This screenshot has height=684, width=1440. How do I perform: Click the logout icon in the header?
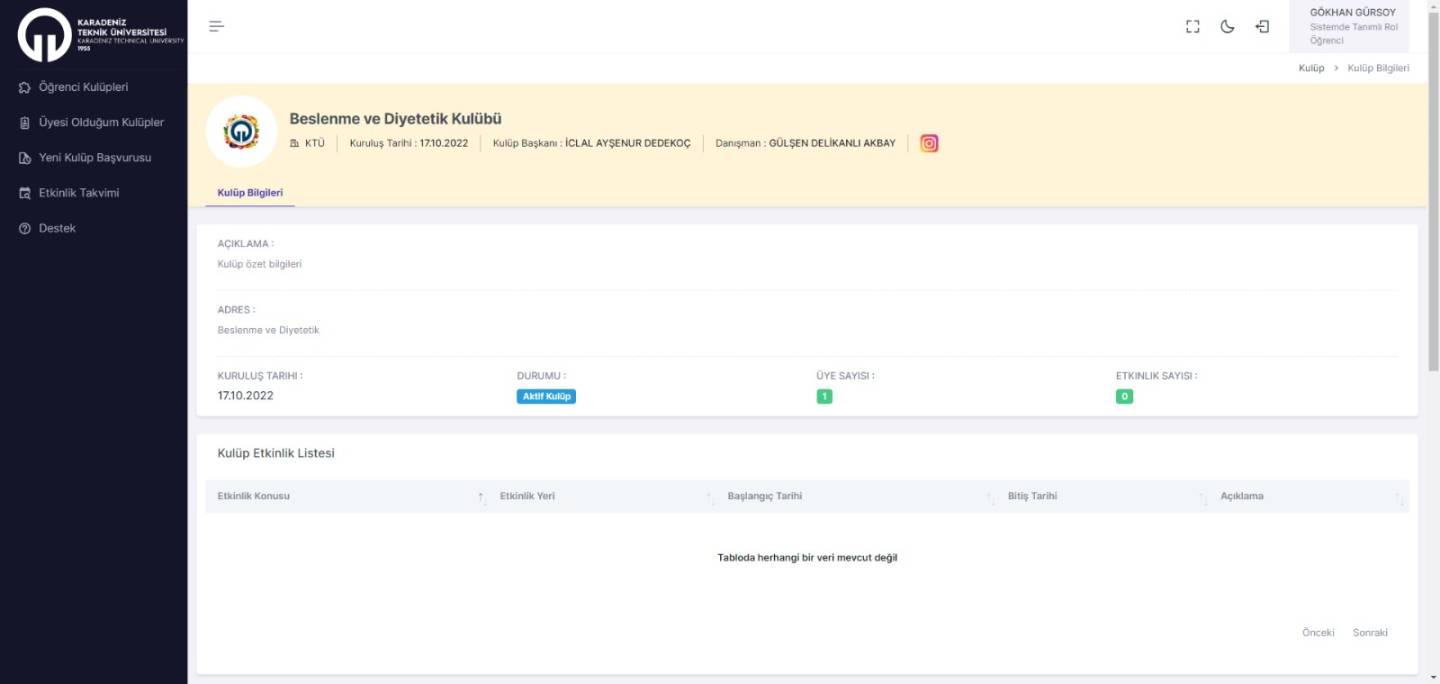point(1262,27)
